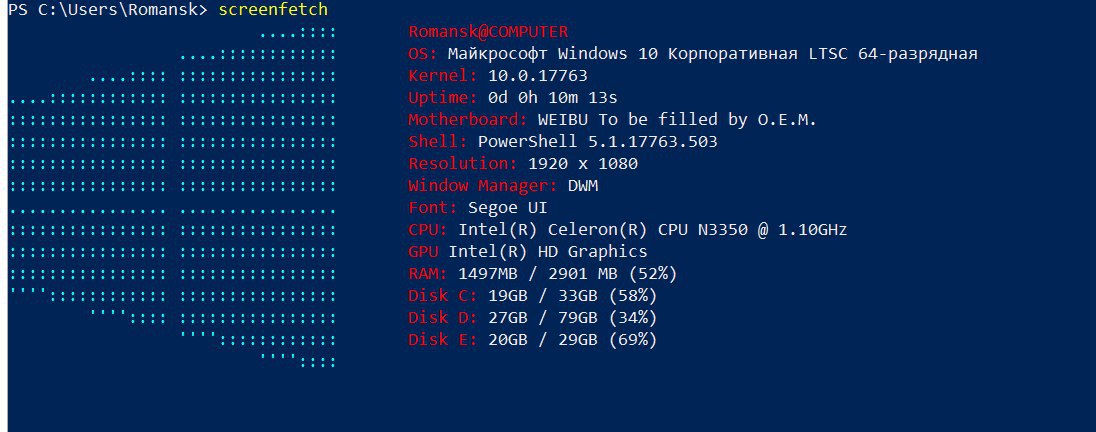
Task: Click the Romansk@COMPUTER heading
Action: coord(488,32)
